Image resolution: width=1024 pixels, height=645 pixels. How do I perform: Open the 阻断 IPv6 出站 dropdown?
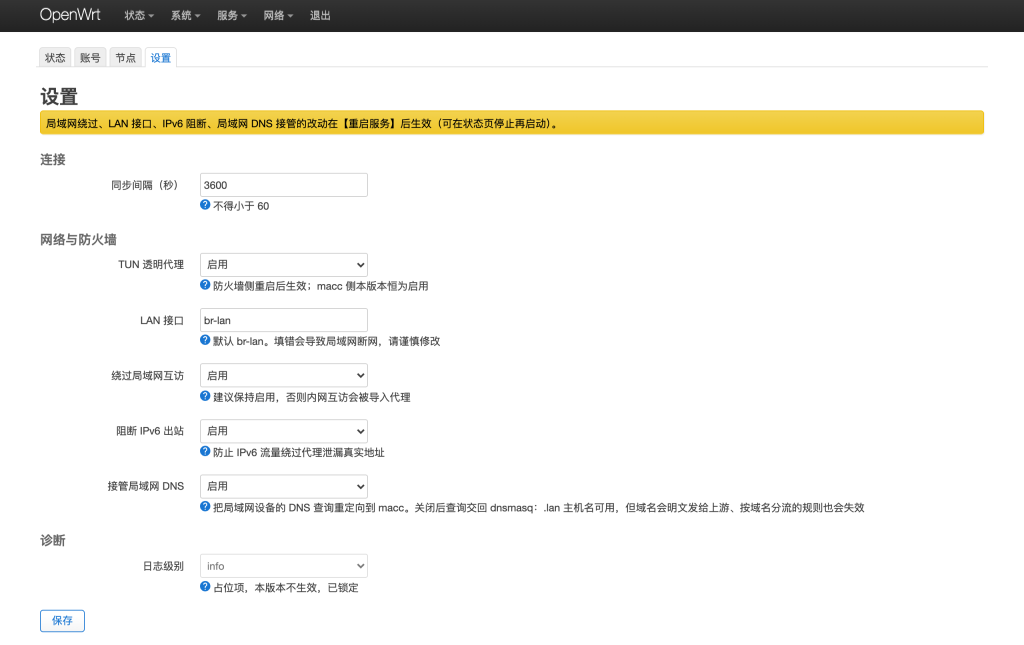pos(283,432)
